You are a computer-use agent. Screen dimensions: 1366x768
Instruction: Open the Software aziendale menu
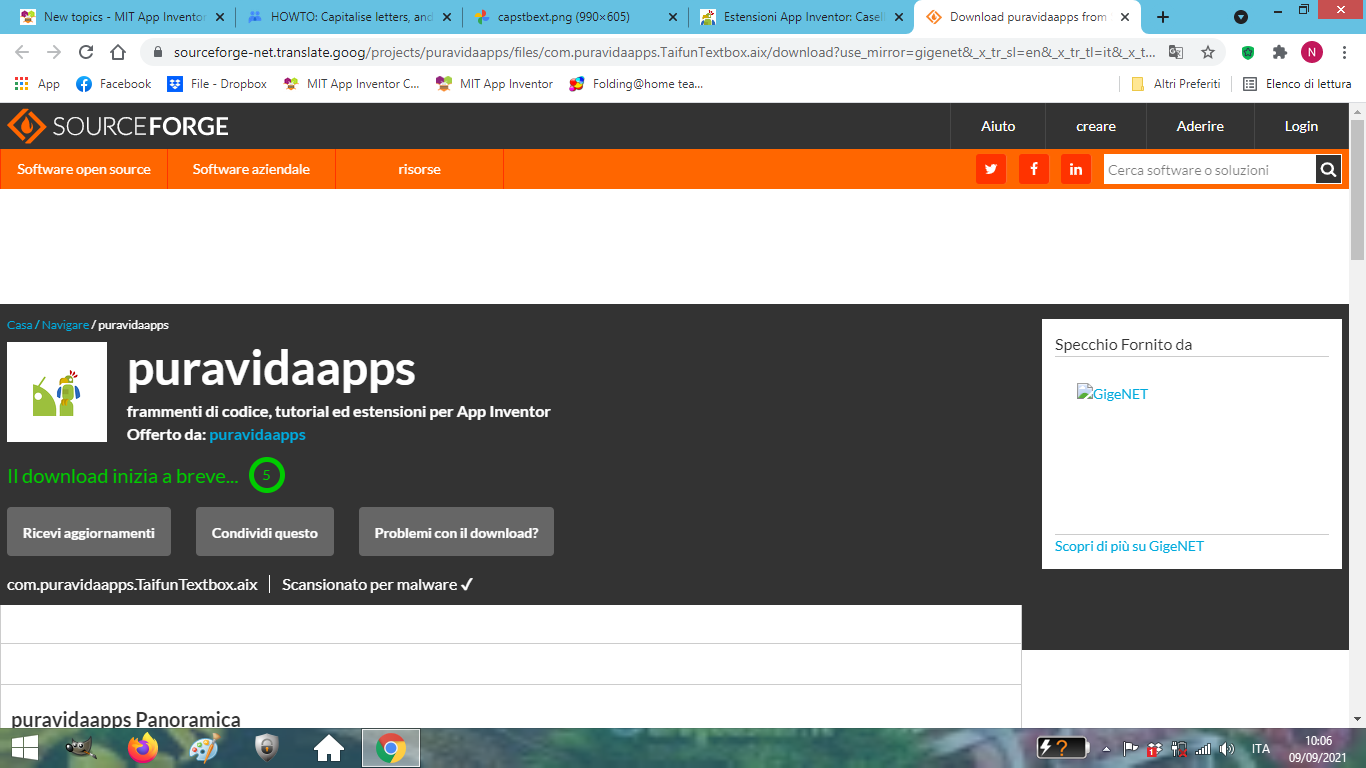[x=251, y=169]
